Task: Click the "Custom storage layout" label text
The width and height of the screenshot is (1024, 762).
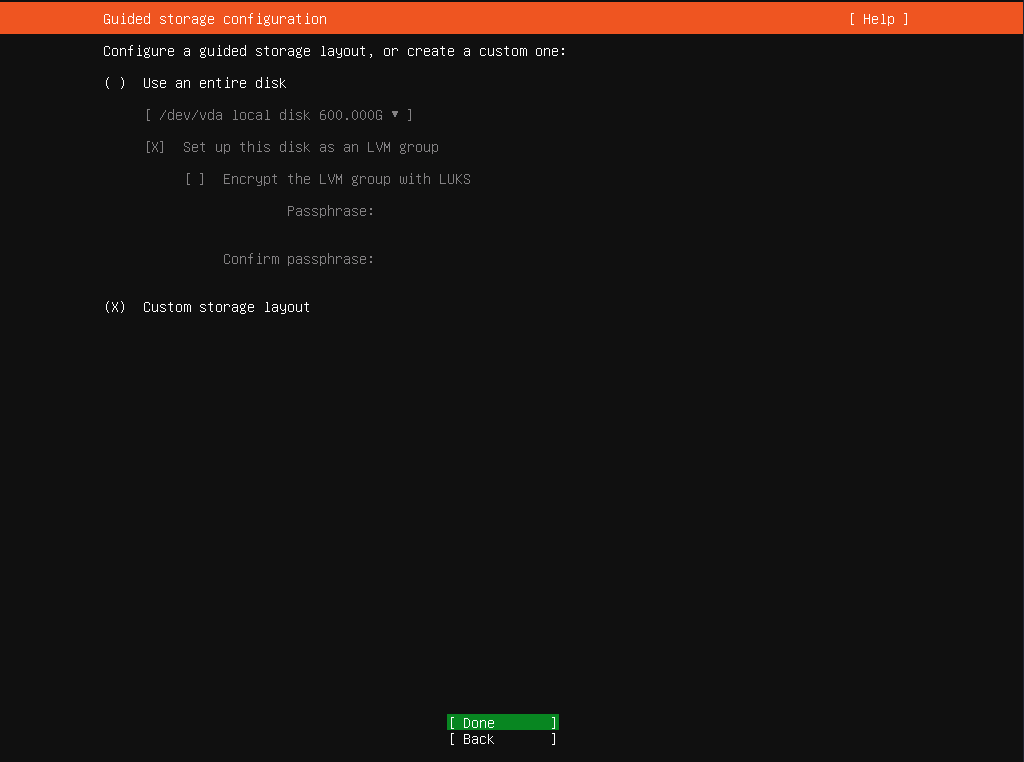Action: point(226,307)
